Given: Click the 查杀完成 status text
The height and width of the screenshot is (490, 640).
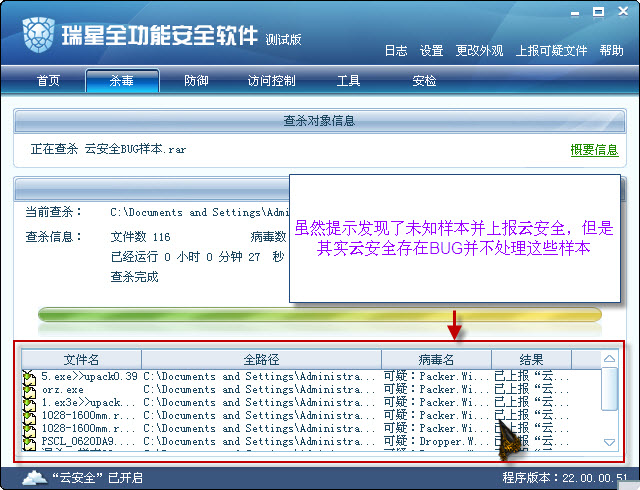Looking at the screenshot, I should click(x=134, y=277).
